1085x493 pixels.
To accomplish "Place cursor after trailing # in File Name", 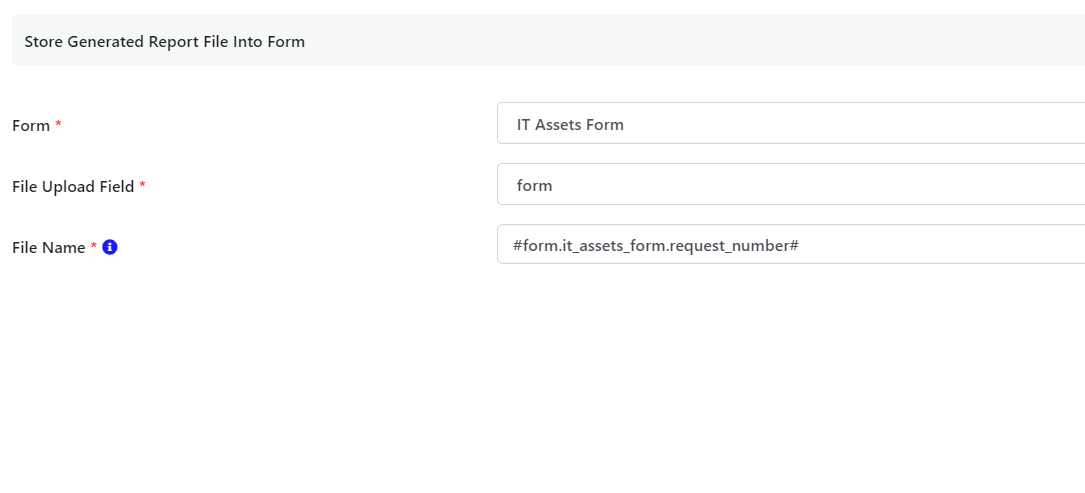I will (x=801, y=245).
